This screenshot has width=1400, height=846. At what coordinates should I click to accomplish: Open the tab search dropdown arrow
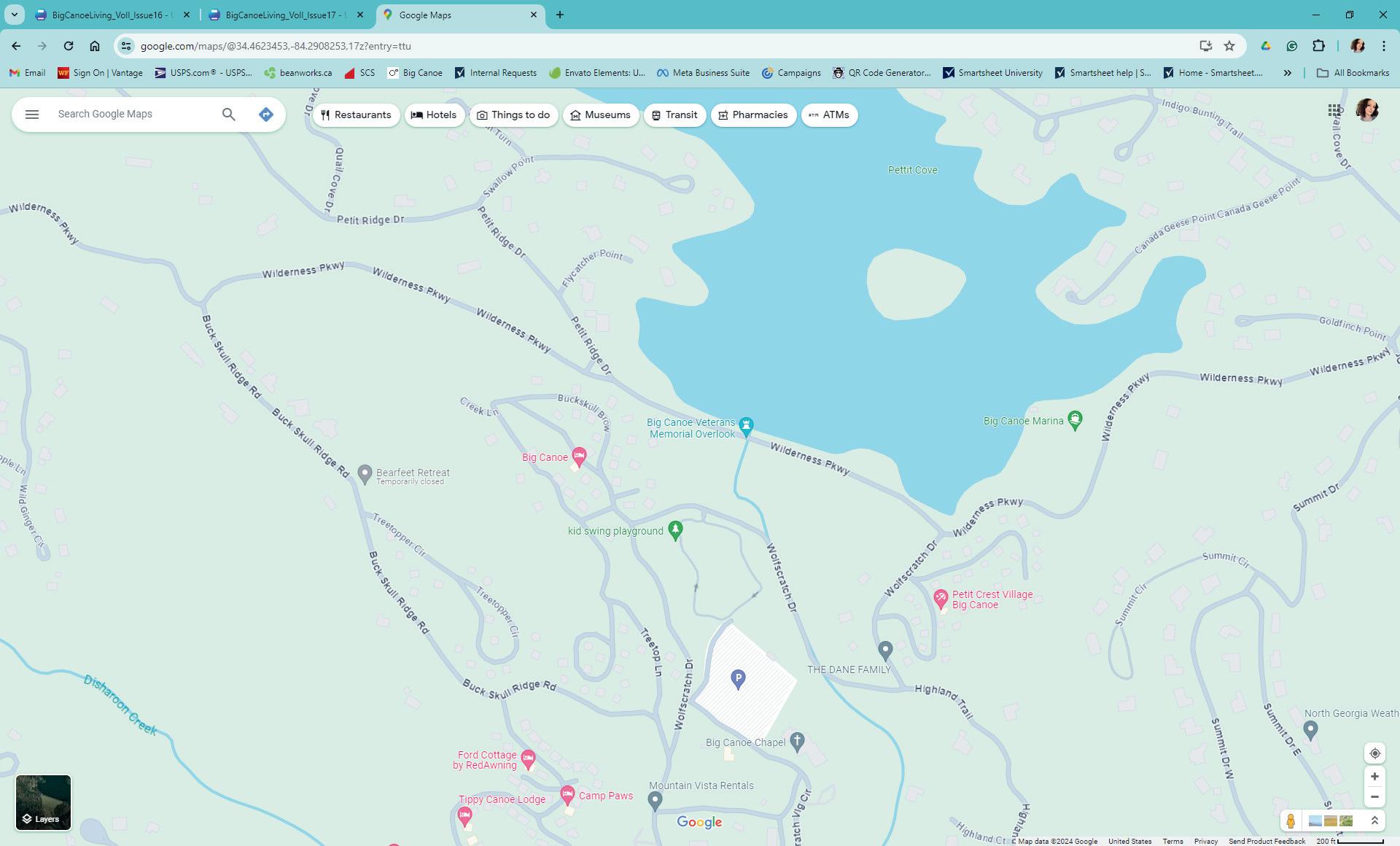point(14,15)
